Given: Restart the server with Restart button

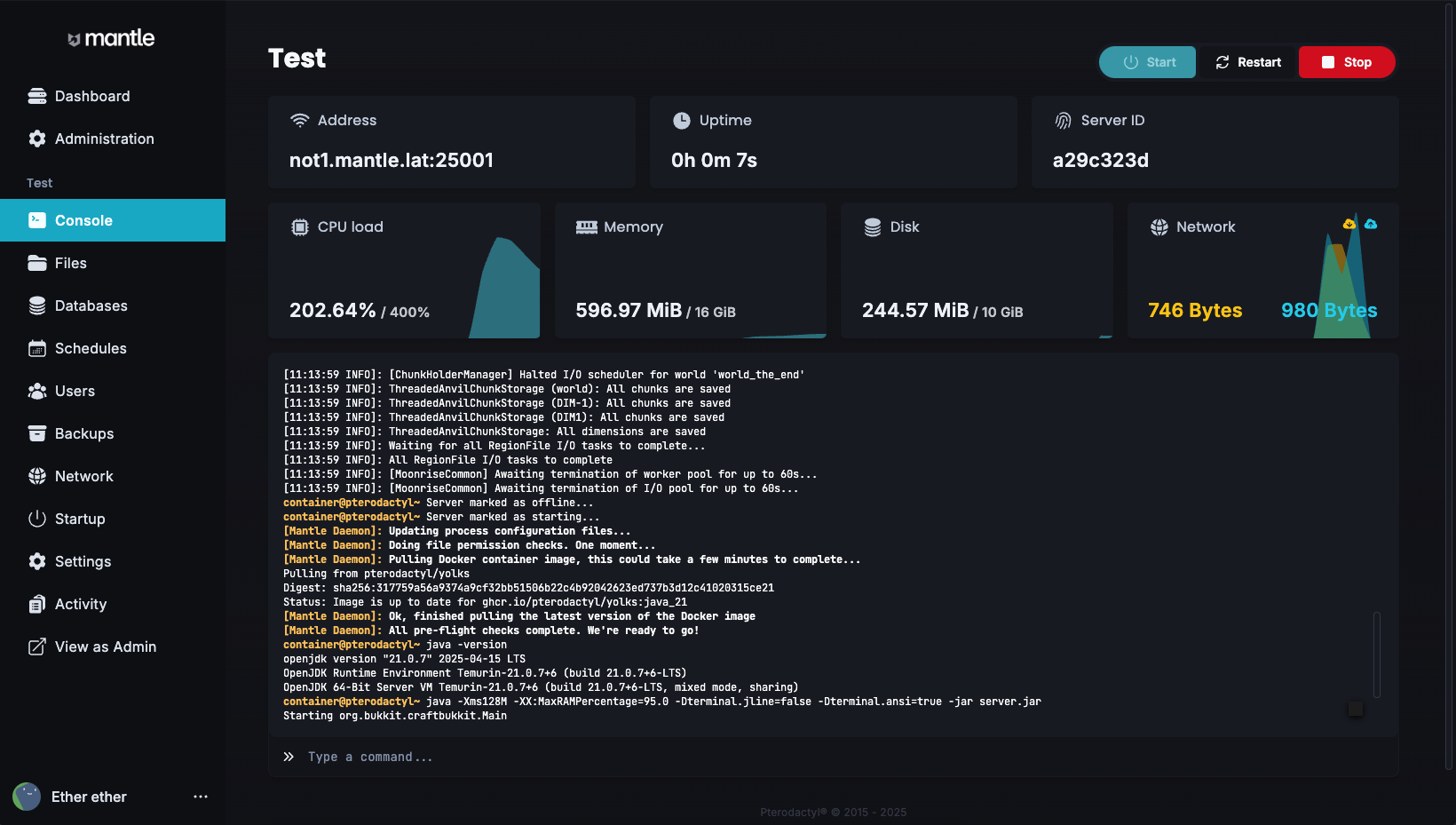Looking at the screenshot, I should point(1247,62).
